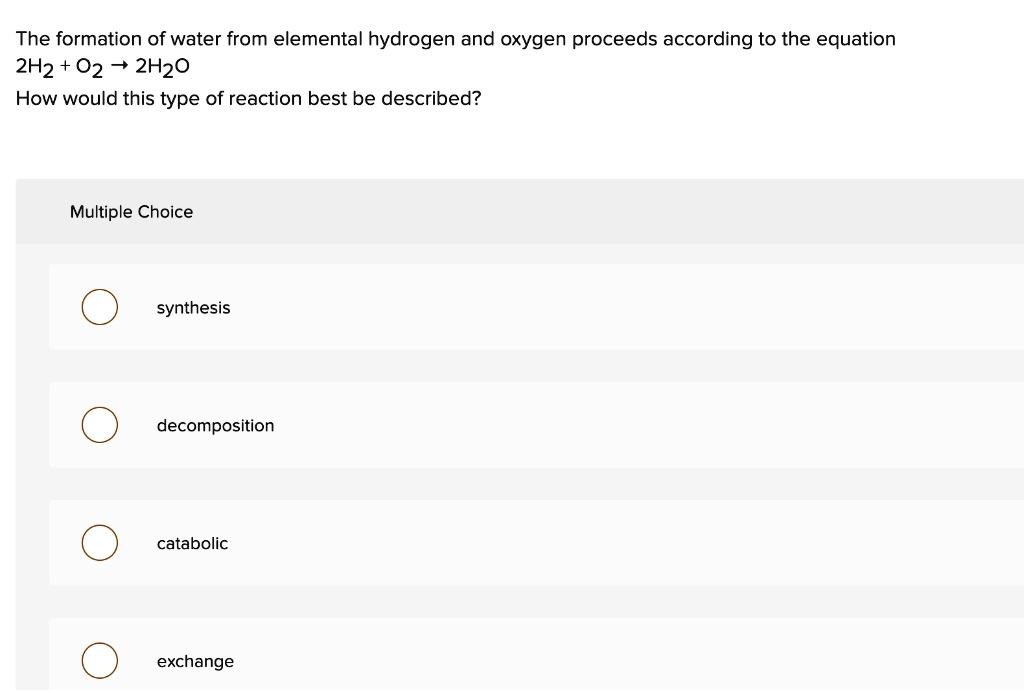Select the synthesis radio button

point(99,307)
